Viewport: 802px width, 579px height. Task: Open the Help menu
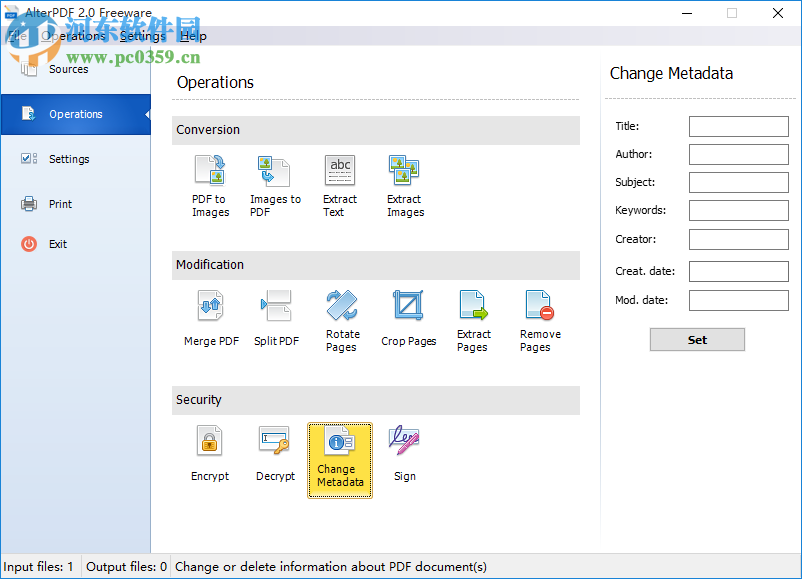pyautogui.click(x=193, y=35)
